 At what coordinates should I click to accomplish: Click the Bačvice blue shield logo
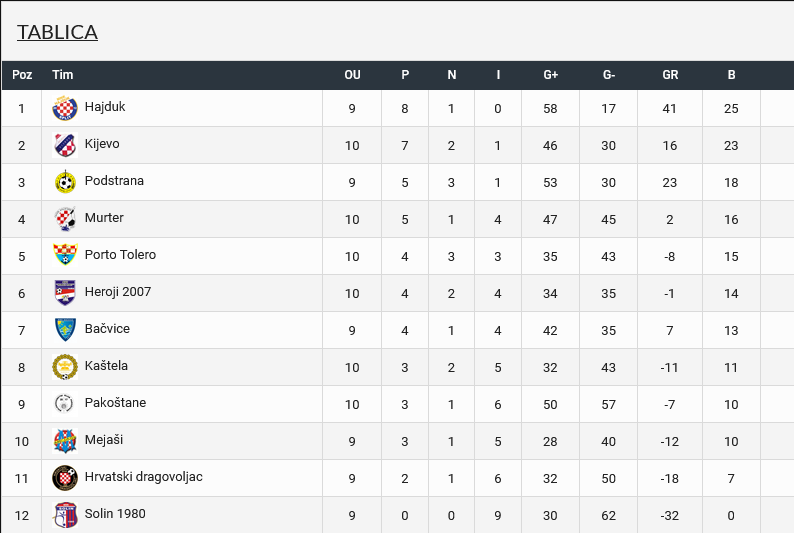tap(65, 330)
